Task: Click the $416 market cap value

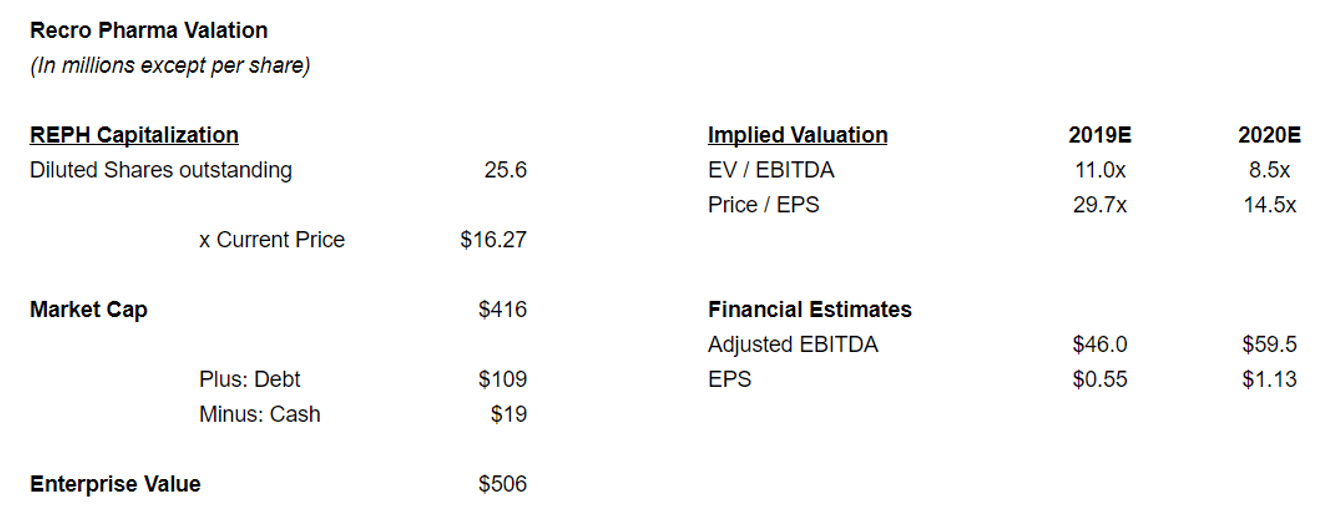Action: 502,310
